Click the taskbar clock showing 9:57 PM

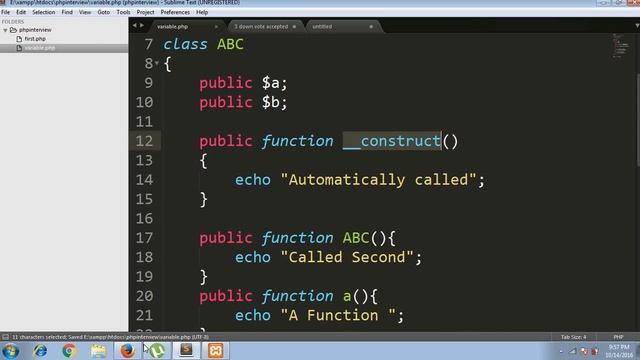[619, 351]
